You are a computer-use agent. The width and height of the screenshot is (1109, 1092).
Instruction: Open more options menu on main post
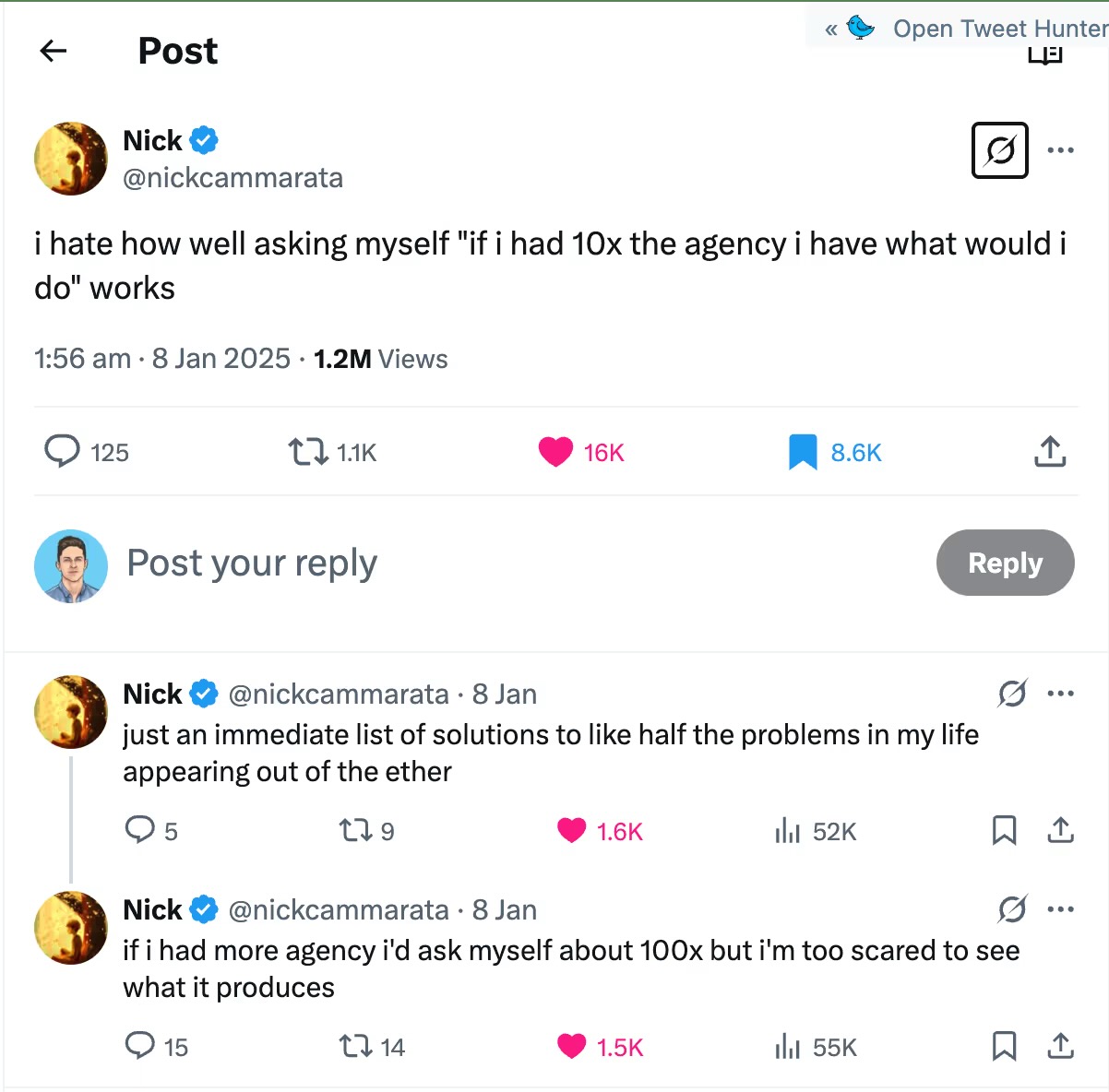pos(1061,149)
